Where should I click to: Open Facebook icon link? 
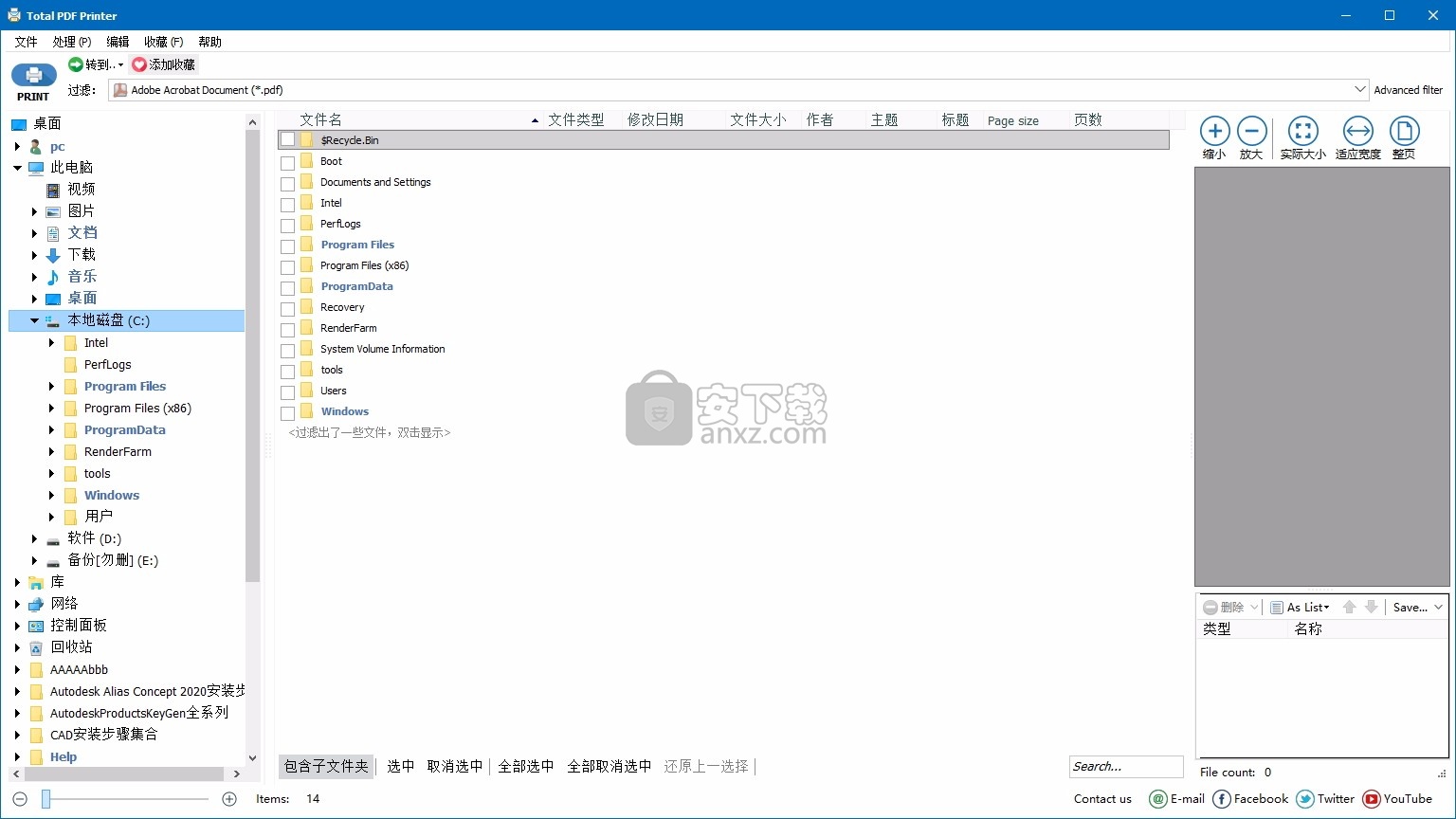coord(1222,799)
